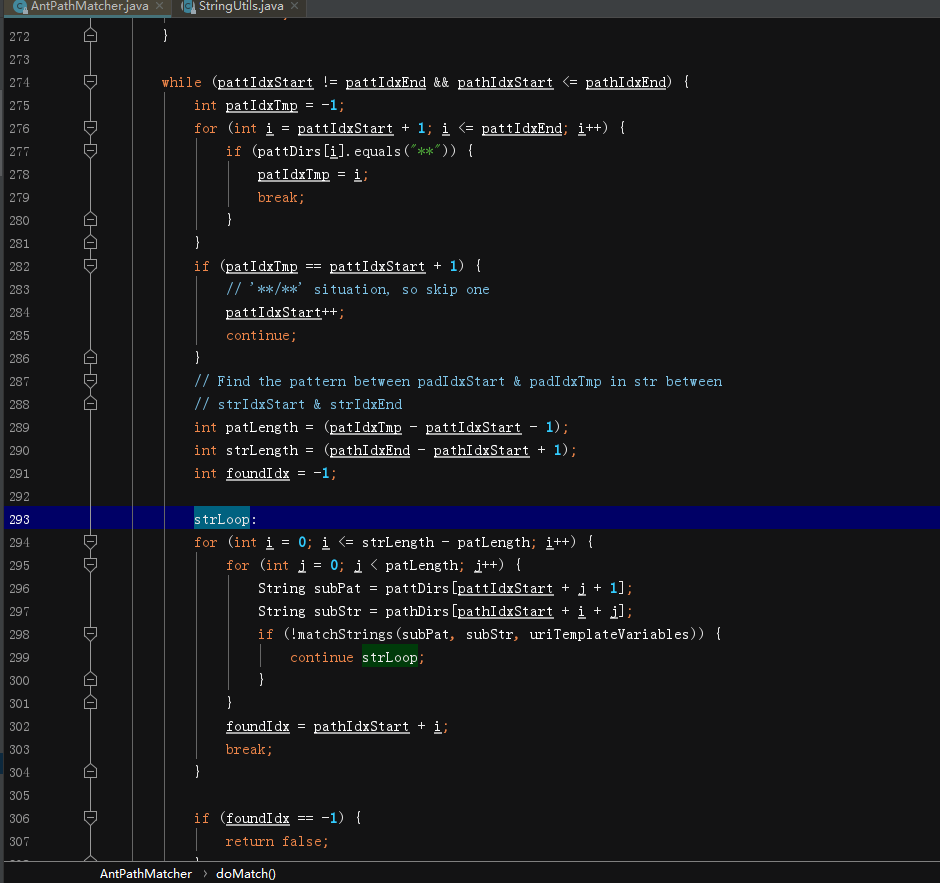This screenshot has width=940, height=883.
Task: Collapse the if block at line 277
Action: (x=91, y=151)
